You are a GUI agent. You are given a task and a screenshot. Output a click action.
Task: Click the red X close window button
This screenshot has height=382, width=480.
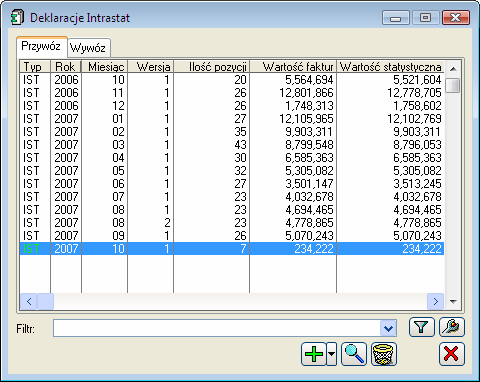point(452,354)
